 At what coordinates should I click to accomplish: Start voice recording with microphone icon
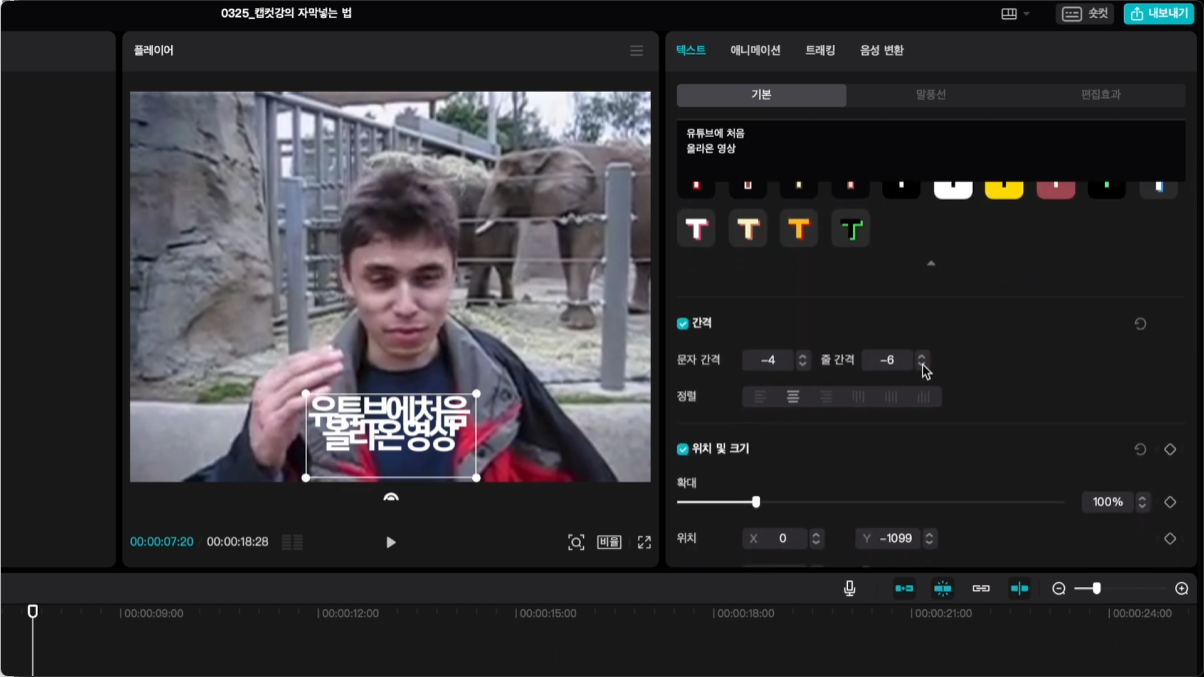849,589
